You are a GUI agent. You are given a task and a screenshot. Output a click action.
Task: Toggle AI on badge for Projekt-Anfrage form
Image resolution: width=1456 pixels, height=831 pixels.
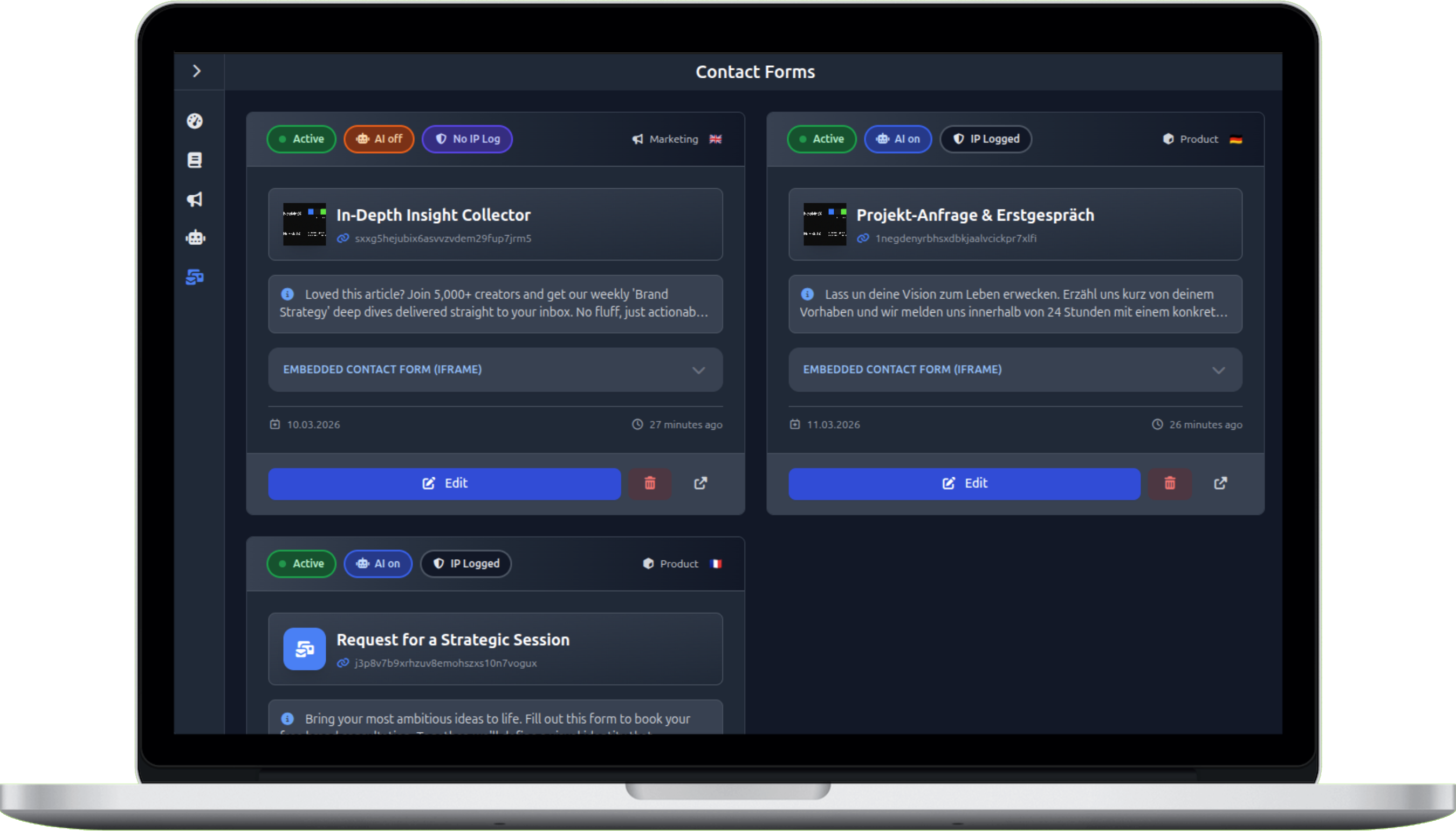pyautogui.click(x=898, y=139)
